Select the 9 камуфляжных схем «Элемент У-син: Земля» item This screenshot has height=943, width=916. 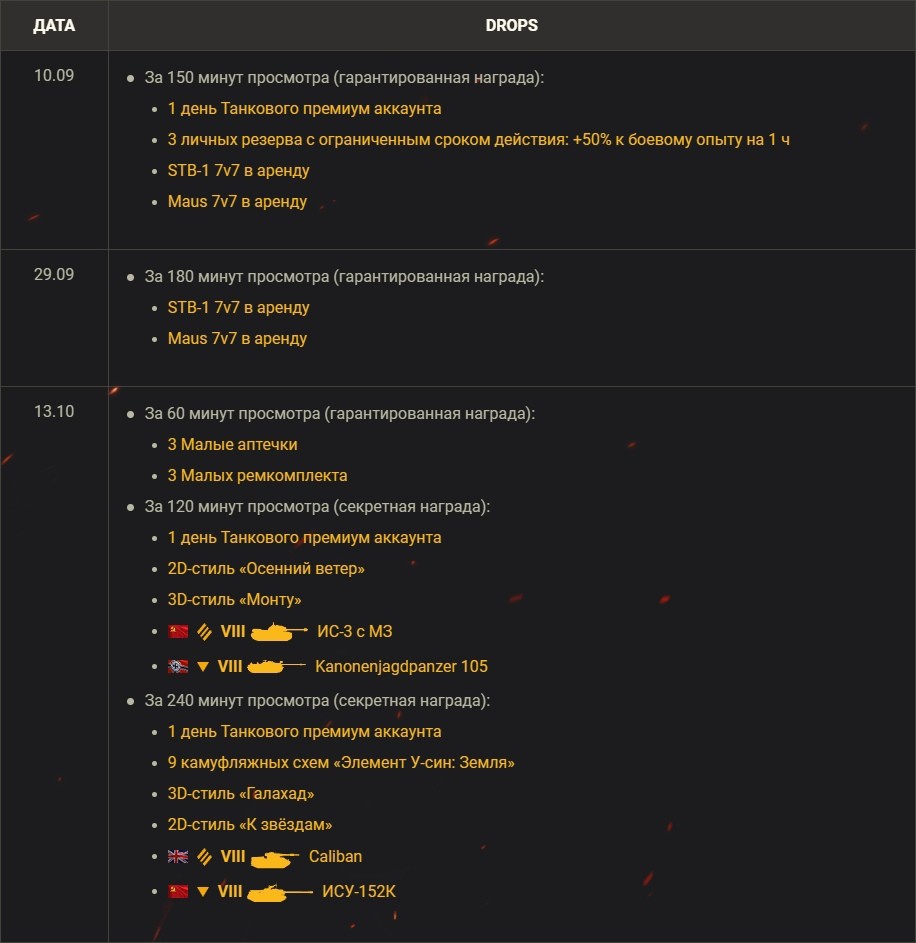click(x=341, y=763)
